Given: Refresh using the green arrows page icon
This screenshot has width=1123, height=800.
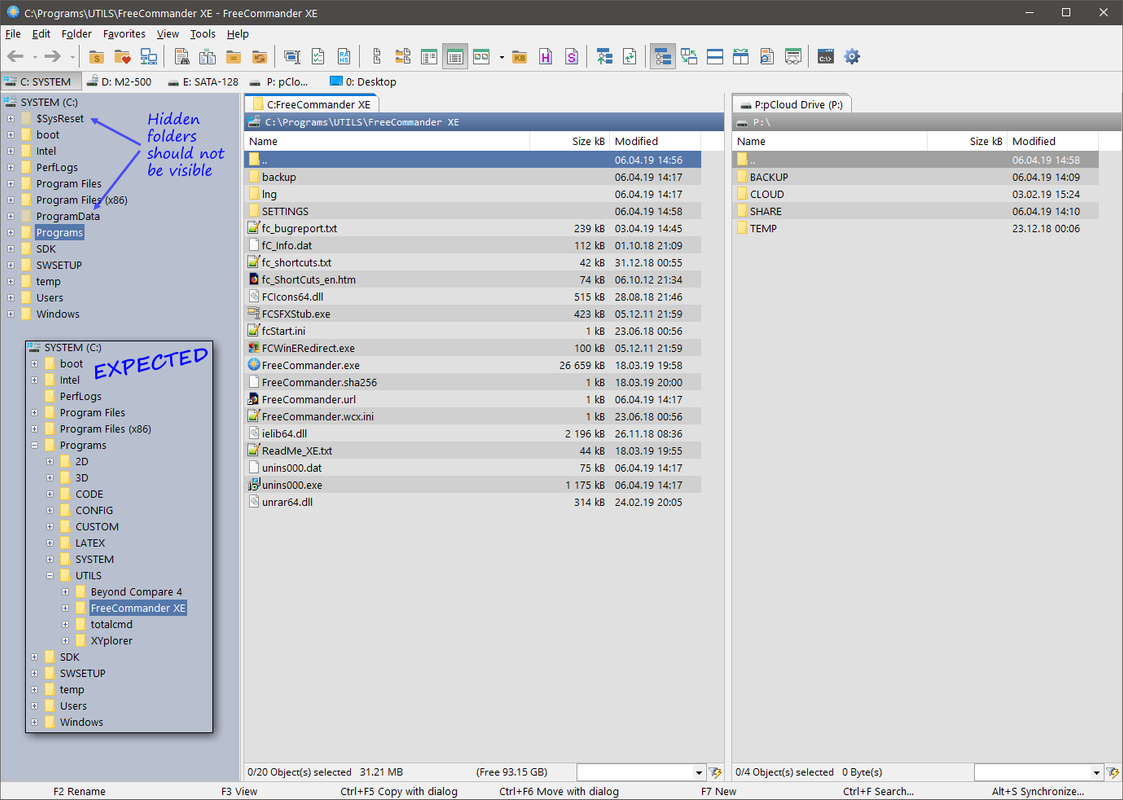Looking at the screenshot, I should pos(630,57).
